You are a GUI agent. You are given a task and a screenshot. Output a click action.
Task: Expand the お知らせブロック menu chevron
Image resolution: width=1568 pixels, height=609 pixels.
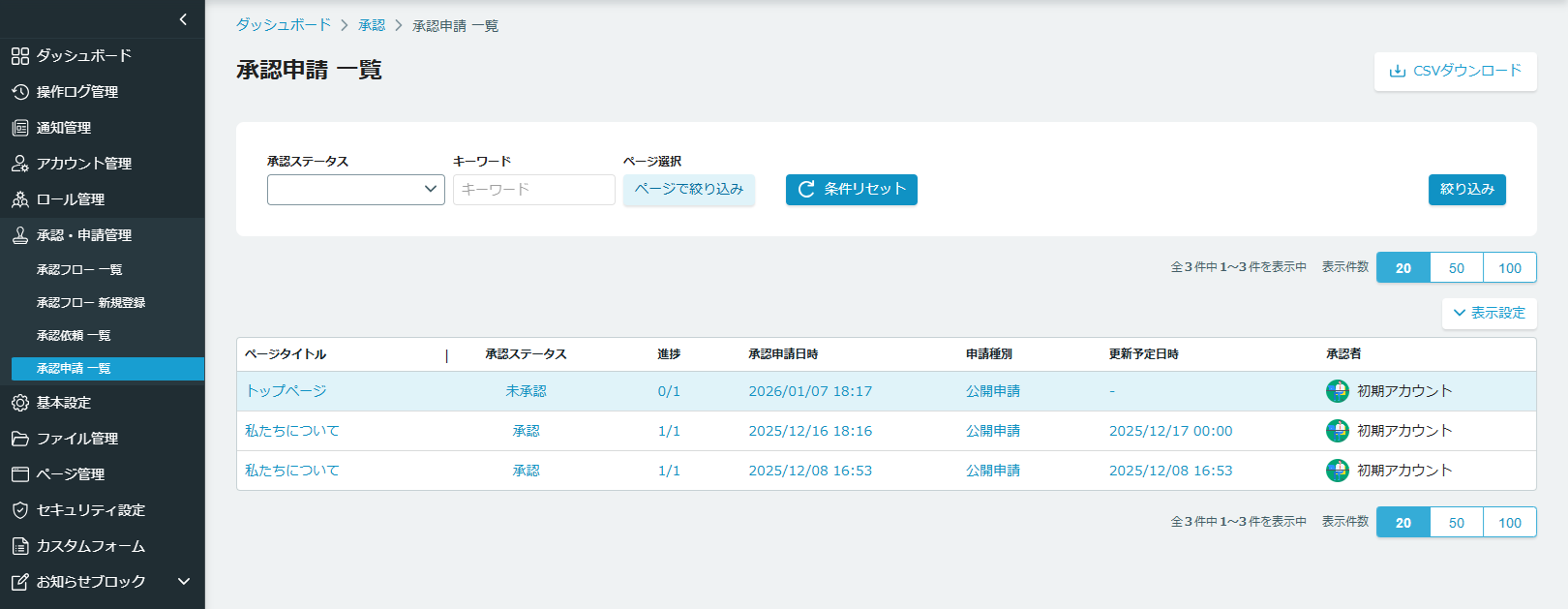point(184,582)
